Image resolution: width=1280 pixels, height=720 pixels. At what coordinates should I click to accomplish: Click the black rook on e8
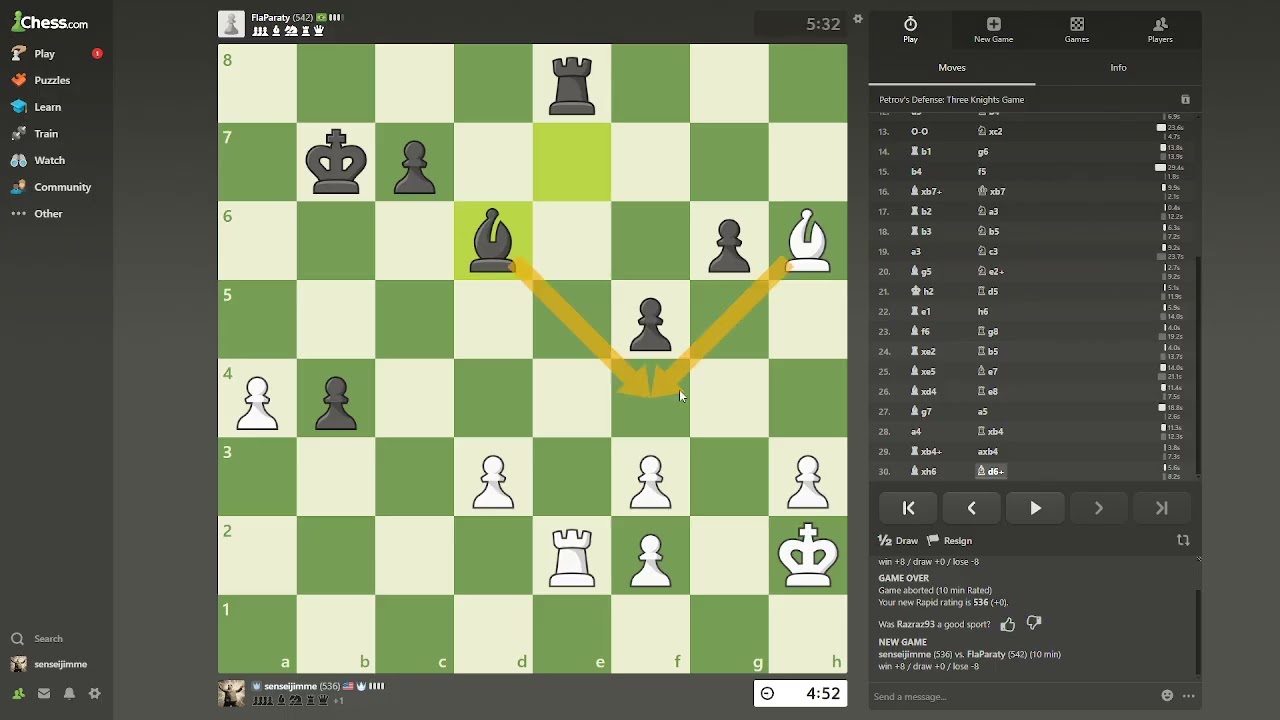point(572,84)
